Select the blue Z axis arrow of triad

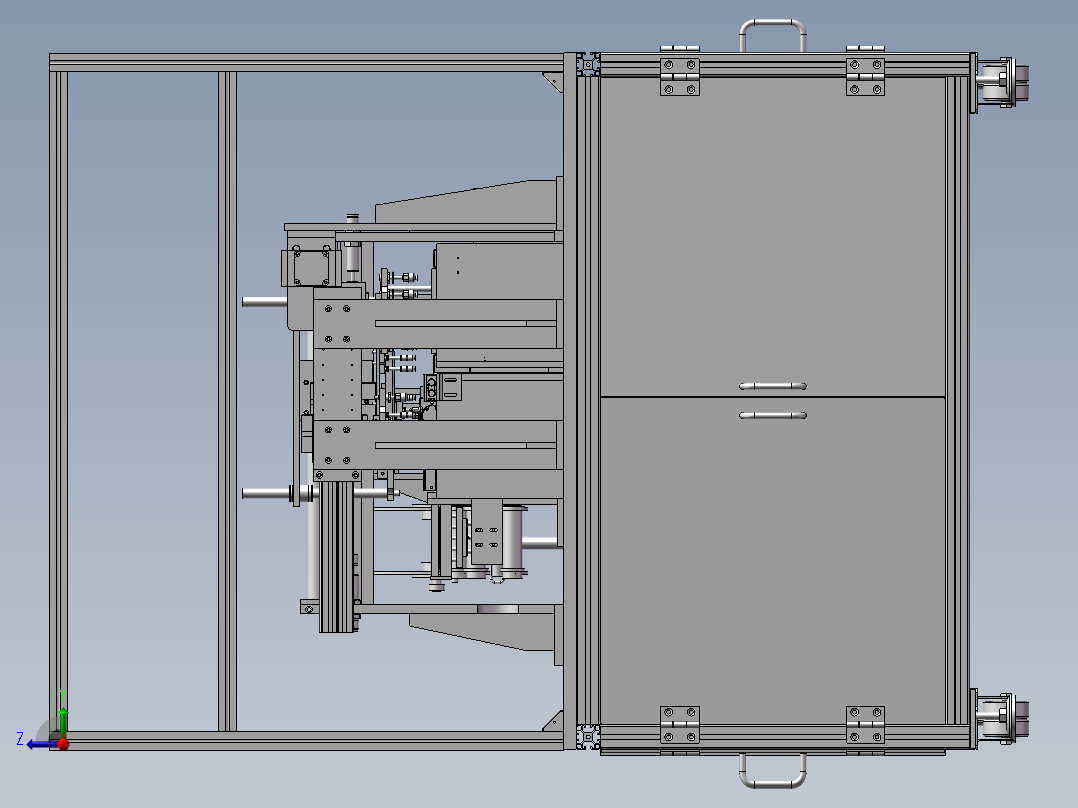click(43, 745)
